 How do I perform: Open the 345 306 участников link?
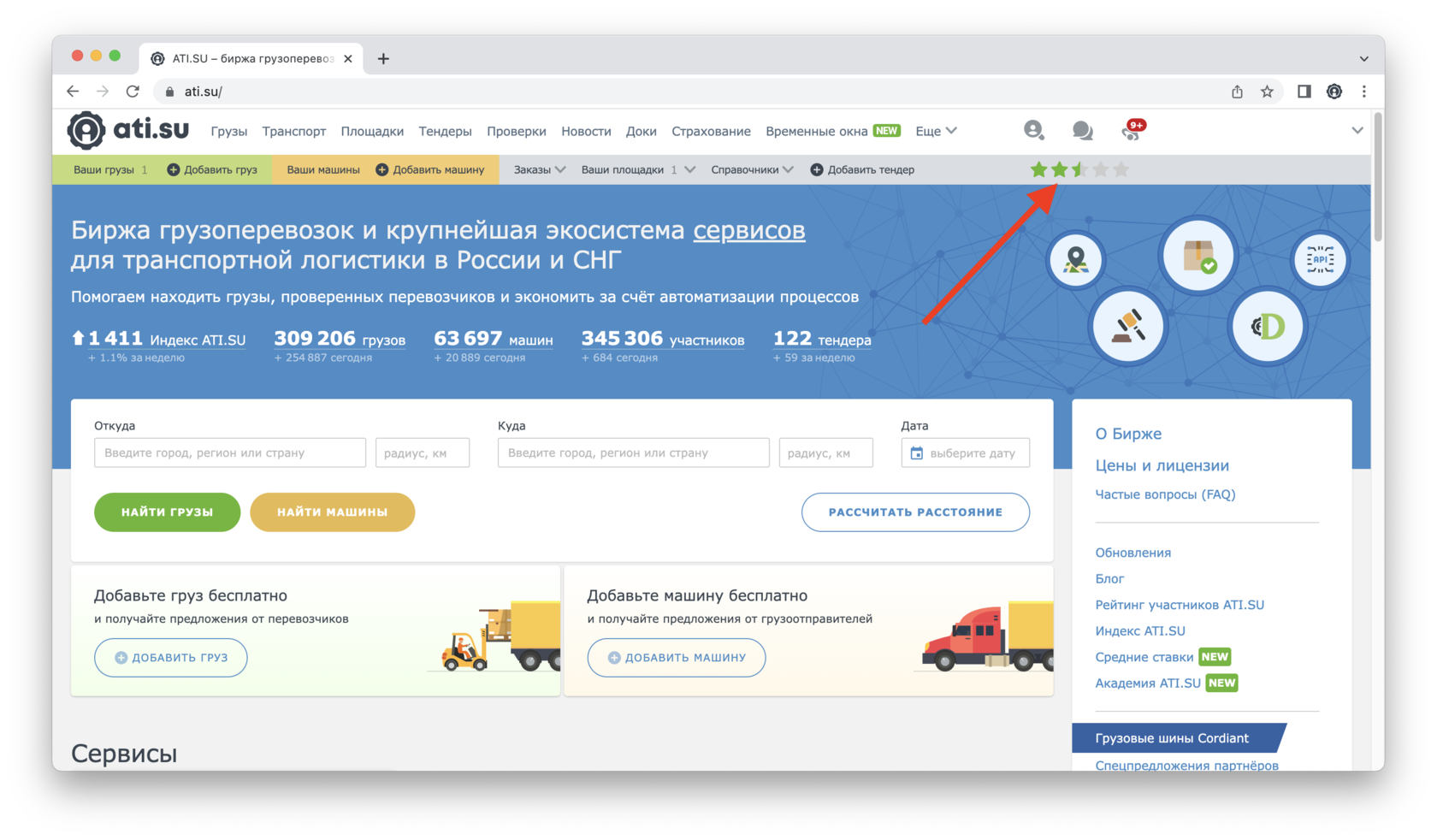coord(663,339)
